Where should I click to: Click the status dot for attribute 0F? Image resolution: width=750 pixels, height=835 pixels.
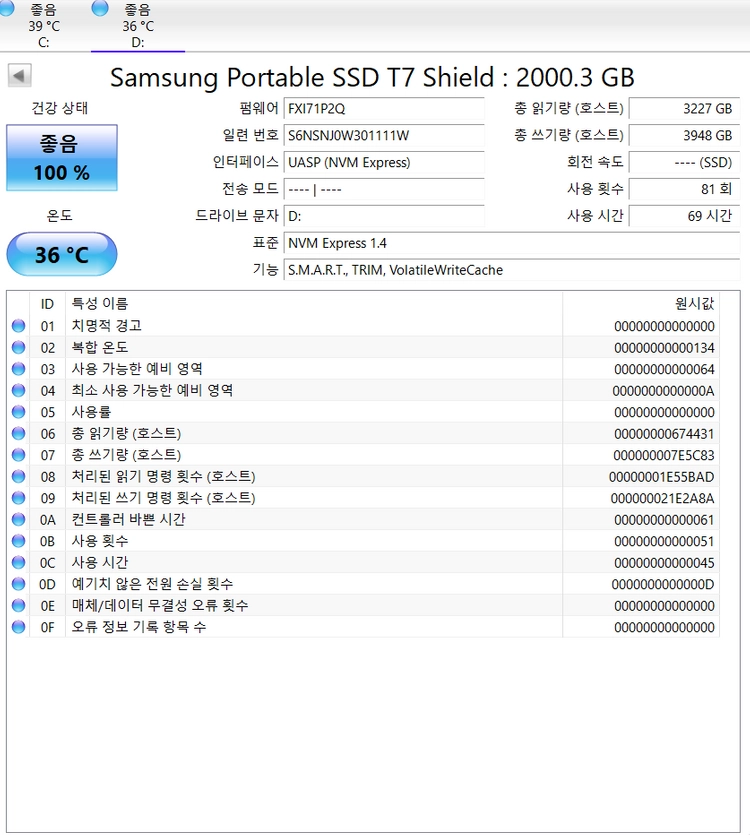19,627
